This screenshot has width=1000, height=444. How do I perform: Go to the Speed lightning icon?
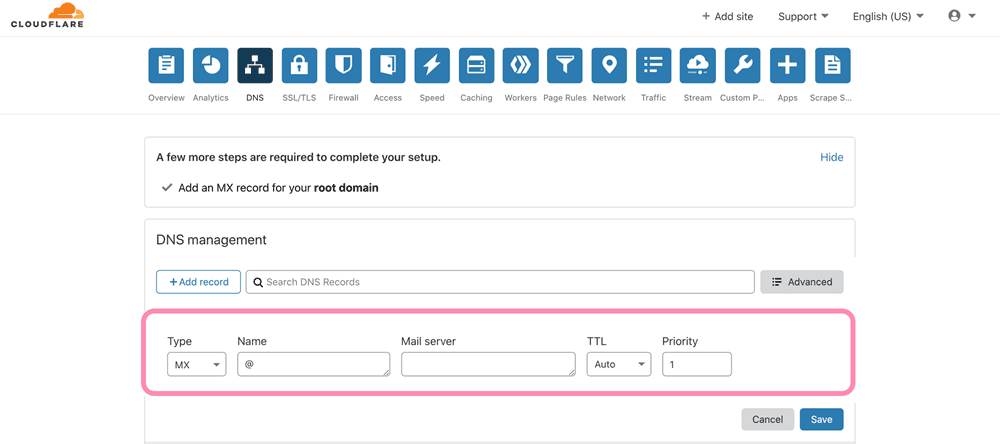(432, 66)
